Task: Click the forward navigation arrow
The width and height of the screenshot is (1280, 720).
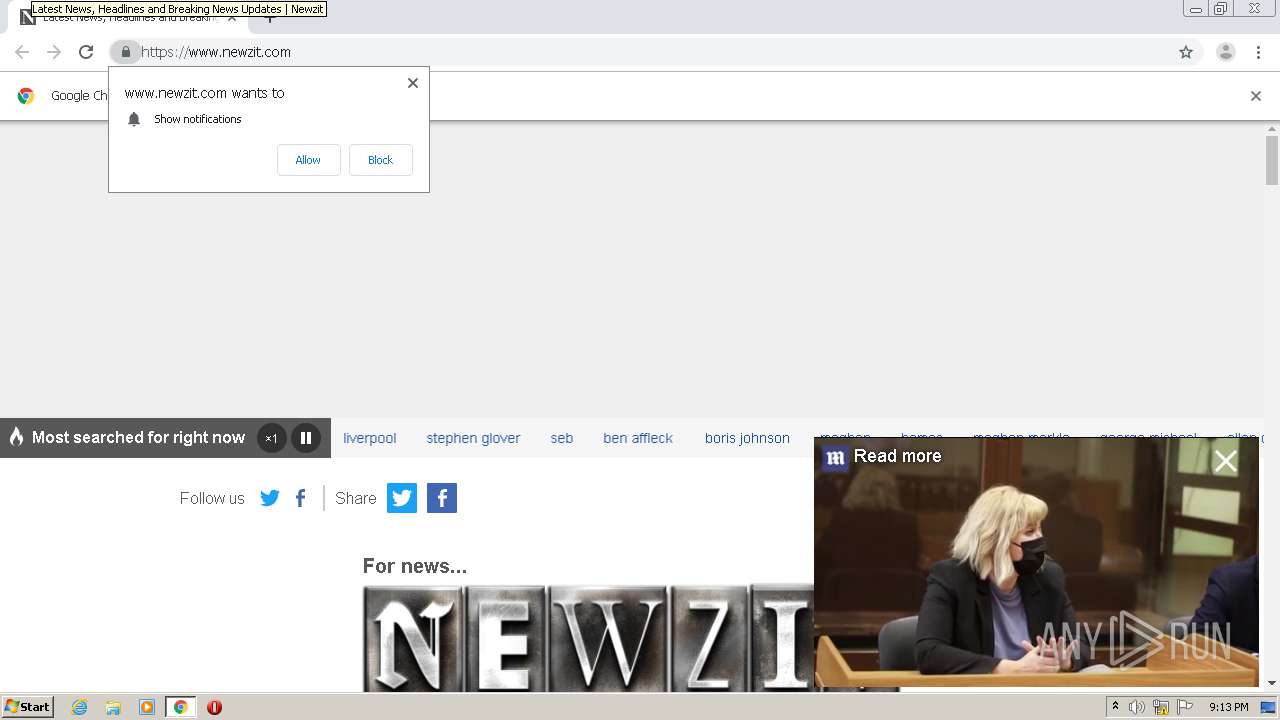Action: (54, 52)
